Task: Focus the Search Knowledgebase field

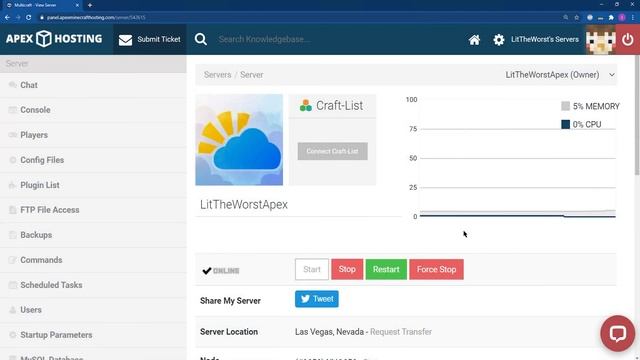Action: click(264, 39)
